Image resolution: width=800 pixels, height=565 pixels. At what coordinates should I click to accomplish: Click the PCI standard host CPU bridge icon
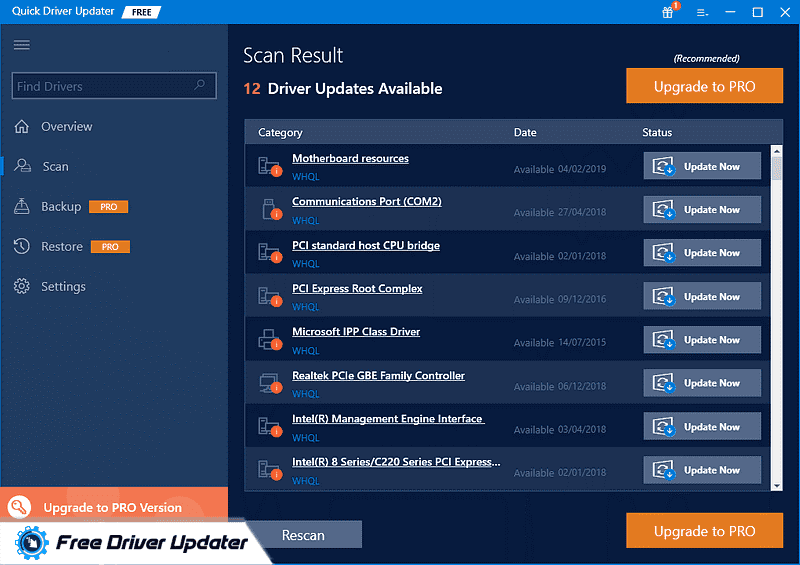(x=269, y=253)
